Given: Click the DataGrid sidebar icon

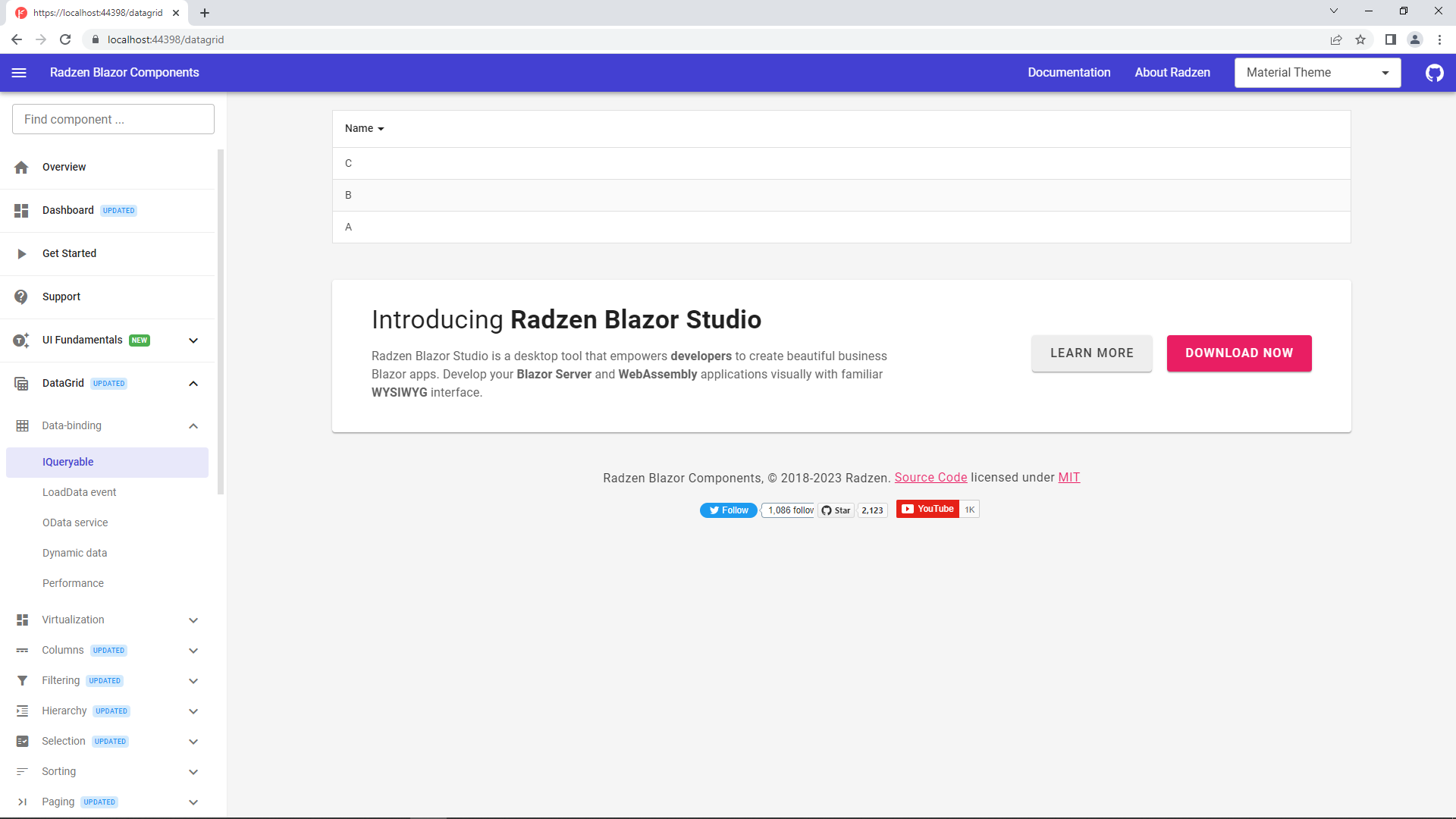Looking at the screenshot, I should click(x=21, y=383).
